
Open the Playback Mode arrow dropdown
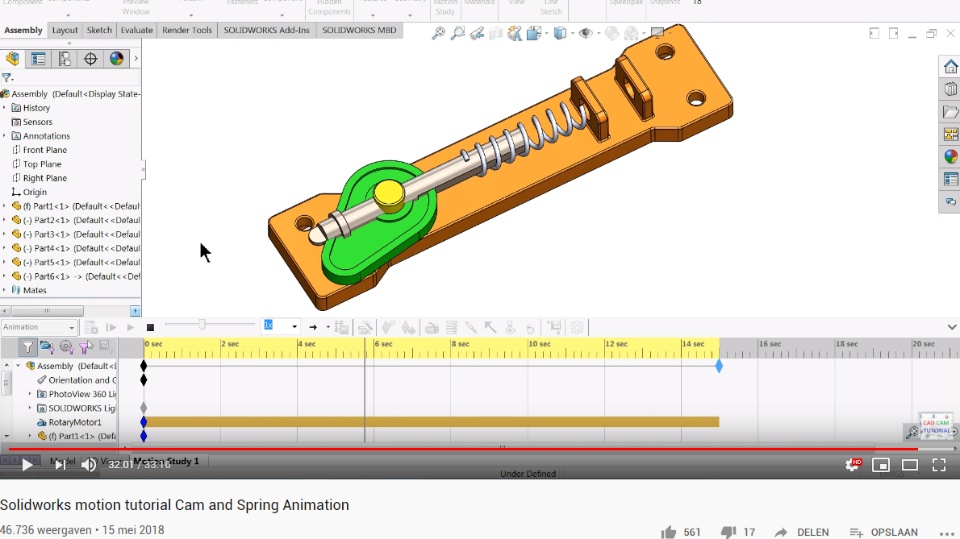(328, 327)
